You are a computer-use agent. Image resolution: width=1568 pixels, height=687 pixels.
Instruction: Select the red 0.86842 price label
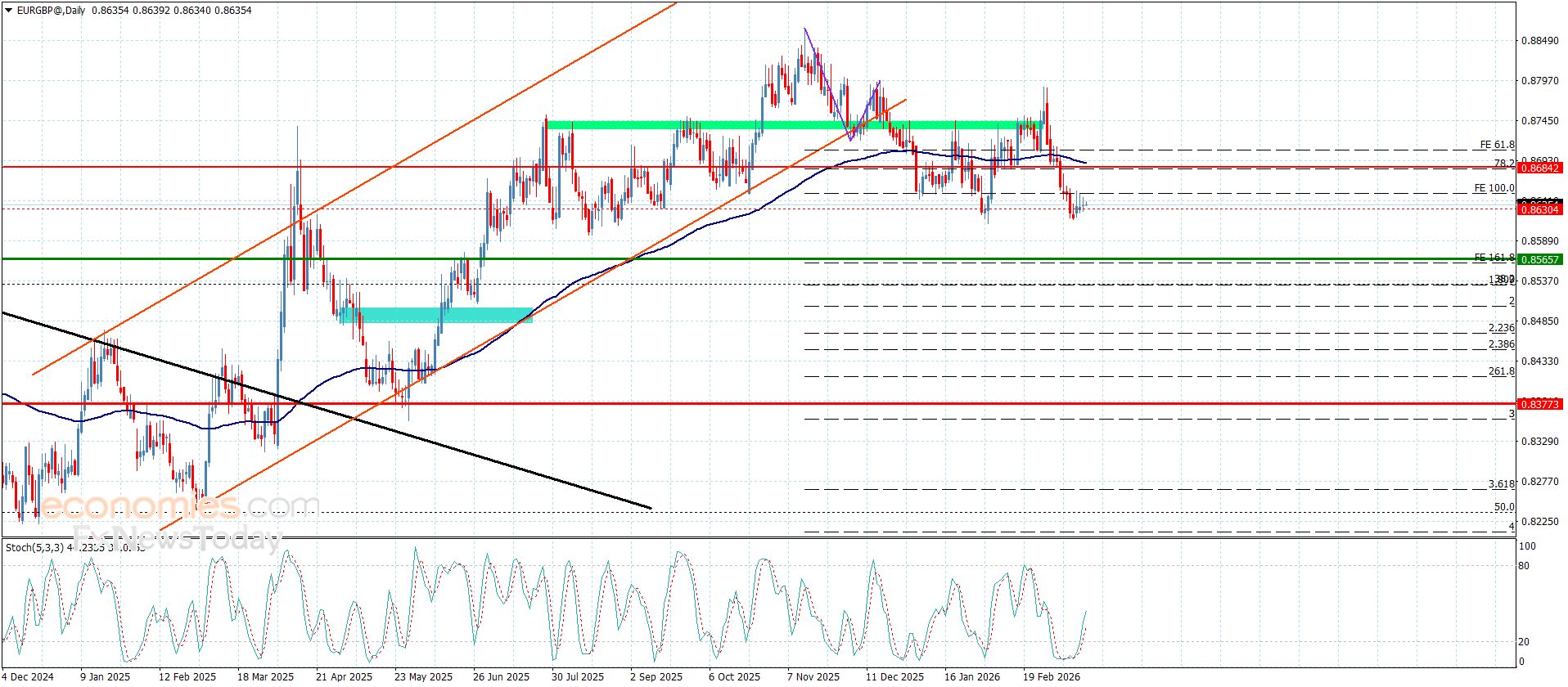1539,168
